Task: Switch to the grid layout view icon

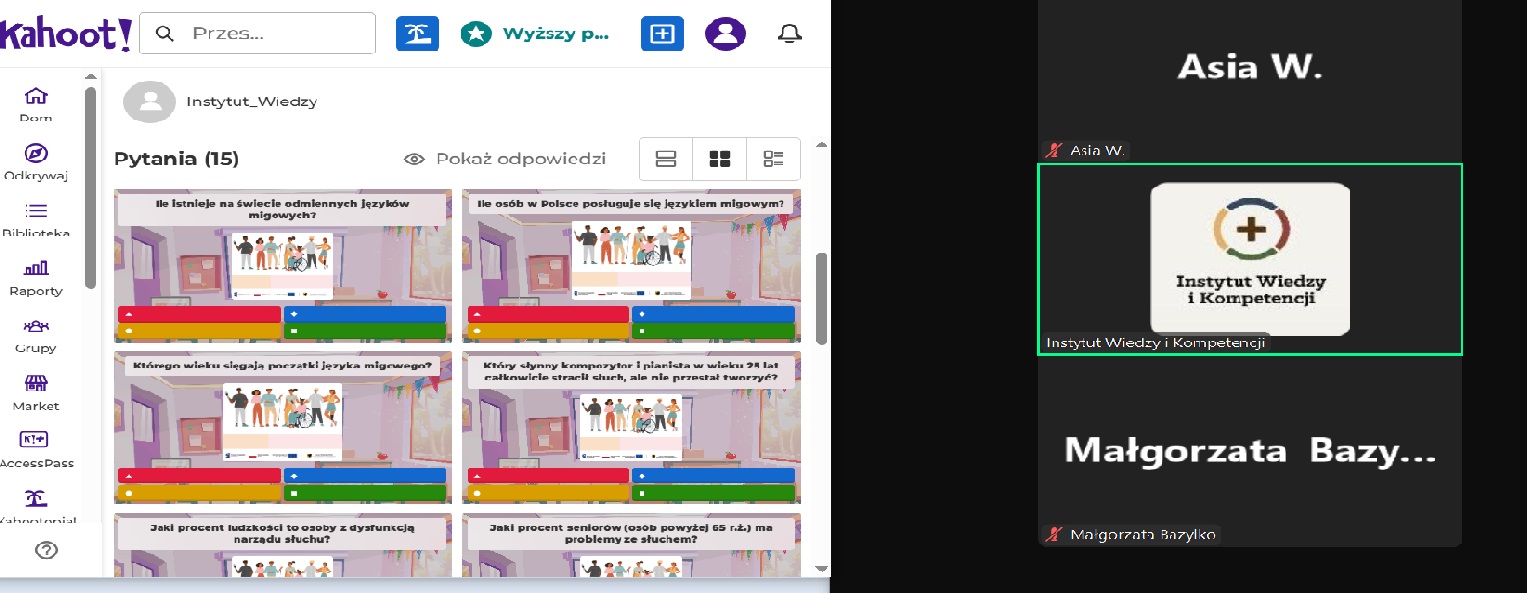Action: (720, 159)
